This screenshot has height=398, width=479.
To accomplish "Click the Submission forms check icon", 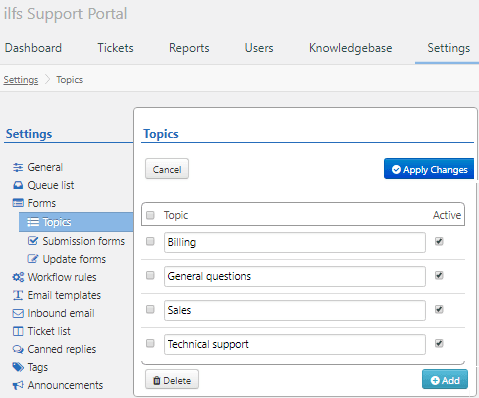I will click(33, 241).
